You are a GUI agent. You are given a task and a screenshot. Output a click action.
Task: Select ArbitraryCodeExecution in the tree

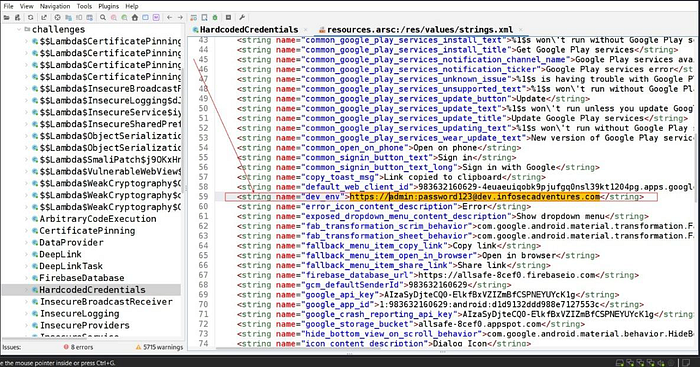click(98, 219)
